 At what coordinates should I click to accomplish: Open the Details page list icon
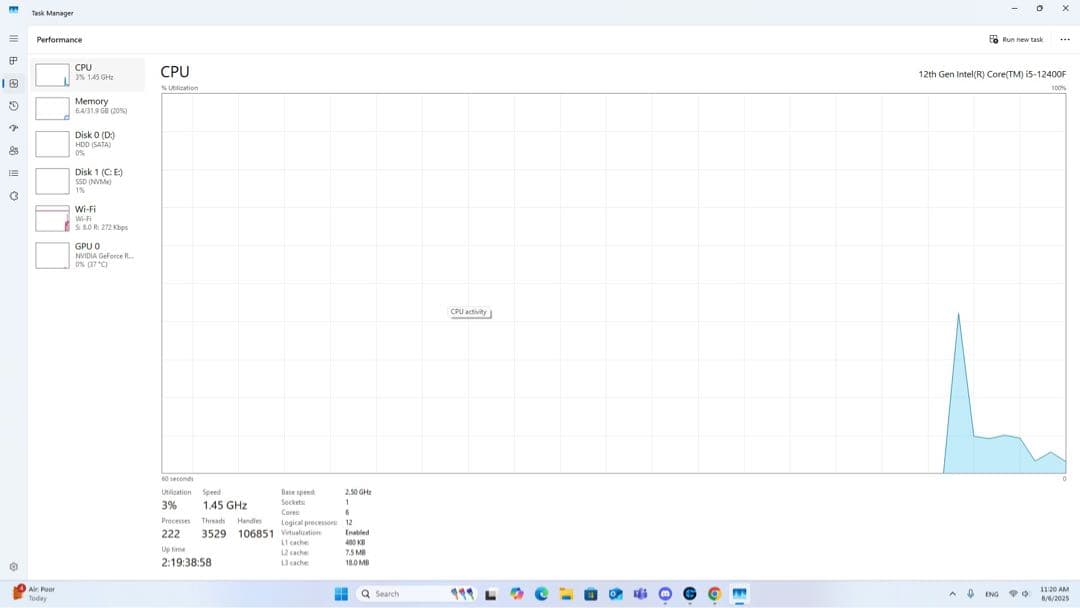point(13,173)
